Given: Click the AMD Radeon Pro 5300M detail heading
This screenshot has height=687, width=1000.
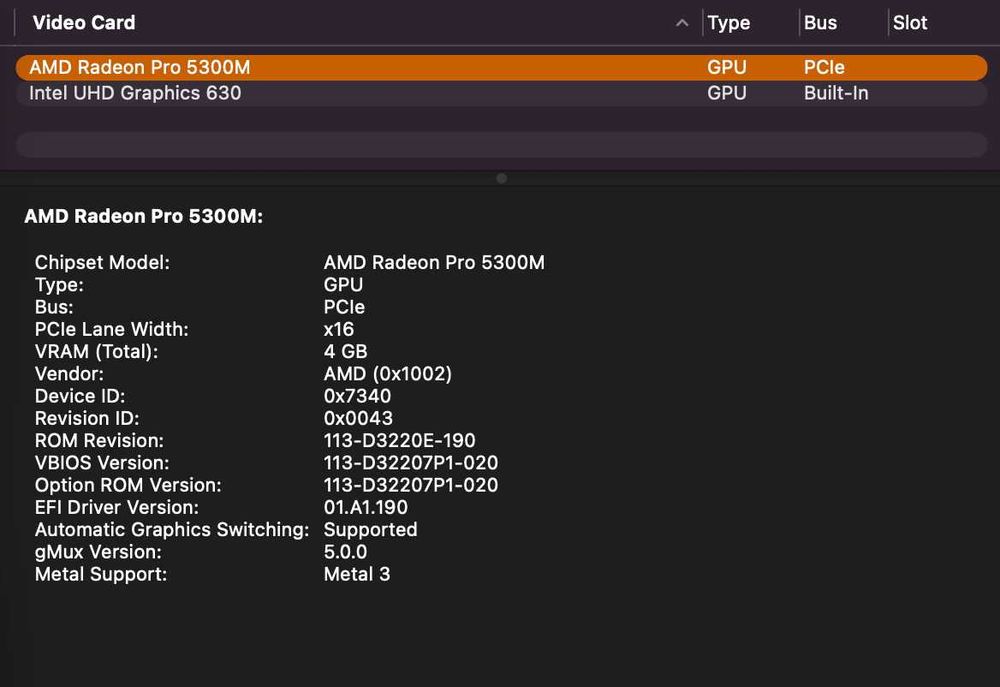Looking at the screenshot, I should 143,216.
